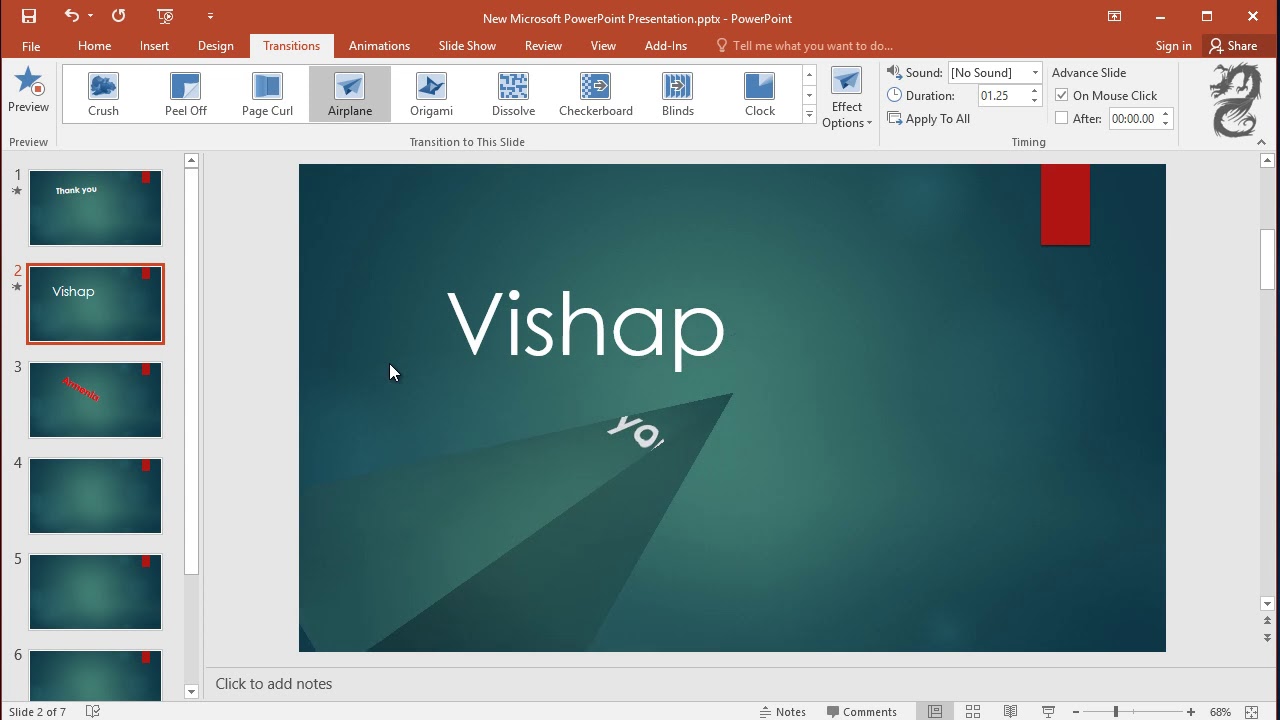Switch to Reading View in status bar
This screenshot has width=1280, height=720.
(x=1011, y=712)
